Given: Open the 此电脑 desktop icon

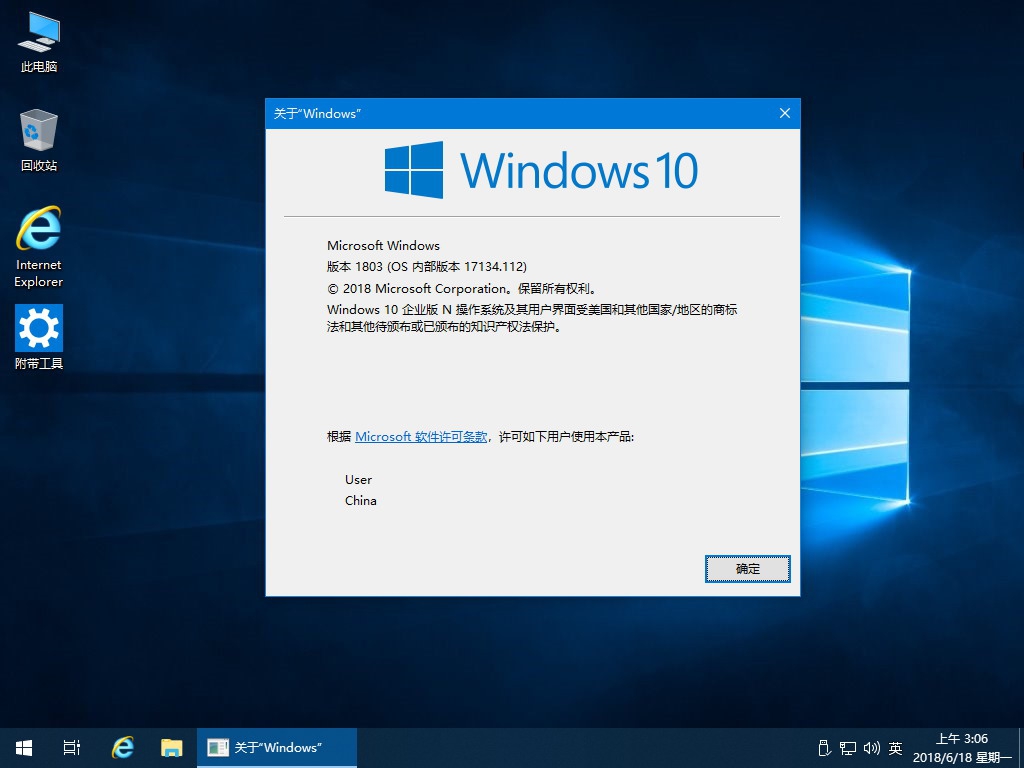Looking at the screenshot, I should click(x=39, y=42).
